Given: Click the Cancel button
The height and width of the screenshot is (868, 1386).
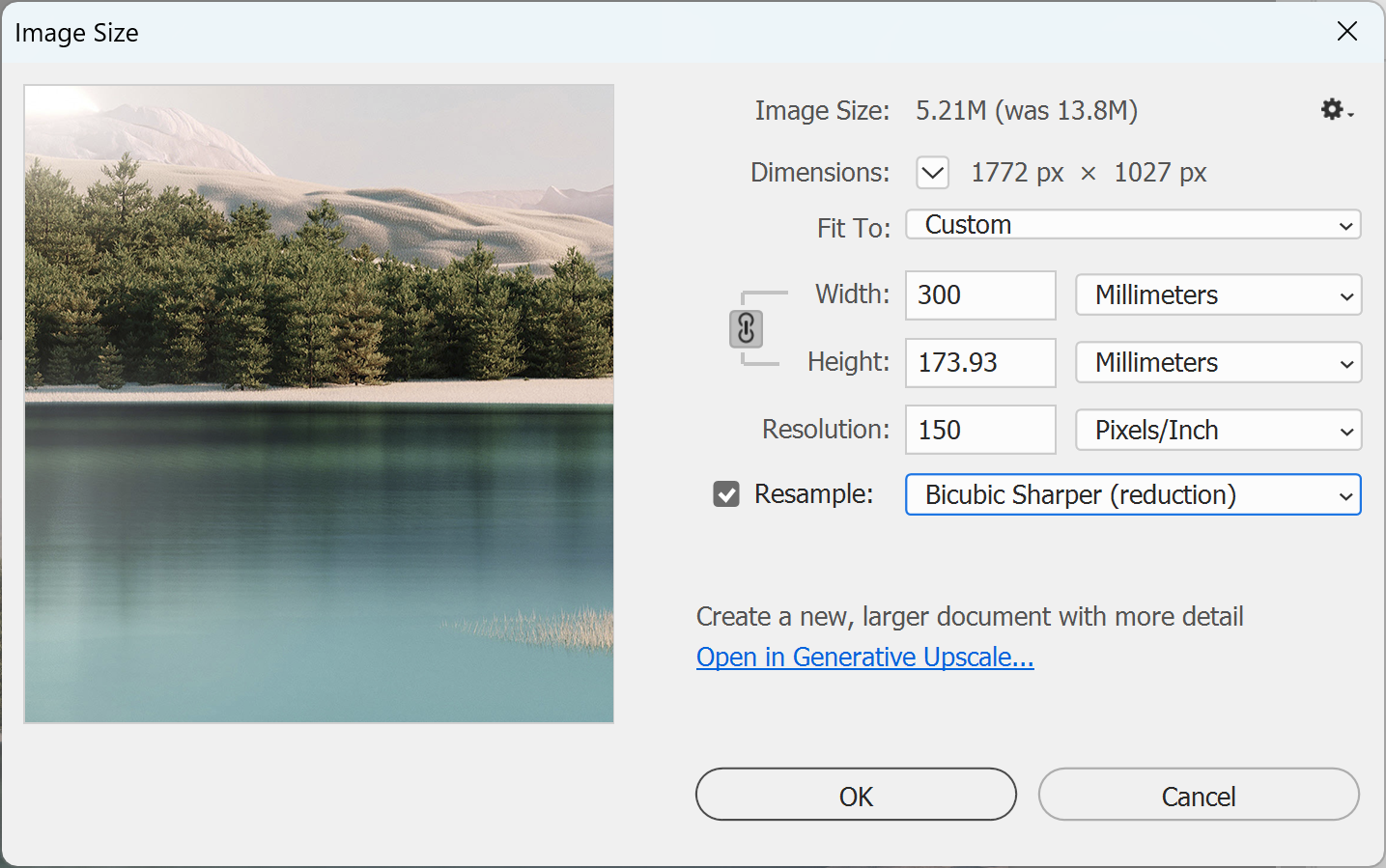Looking at the screenshot, I should point(1199,795).
